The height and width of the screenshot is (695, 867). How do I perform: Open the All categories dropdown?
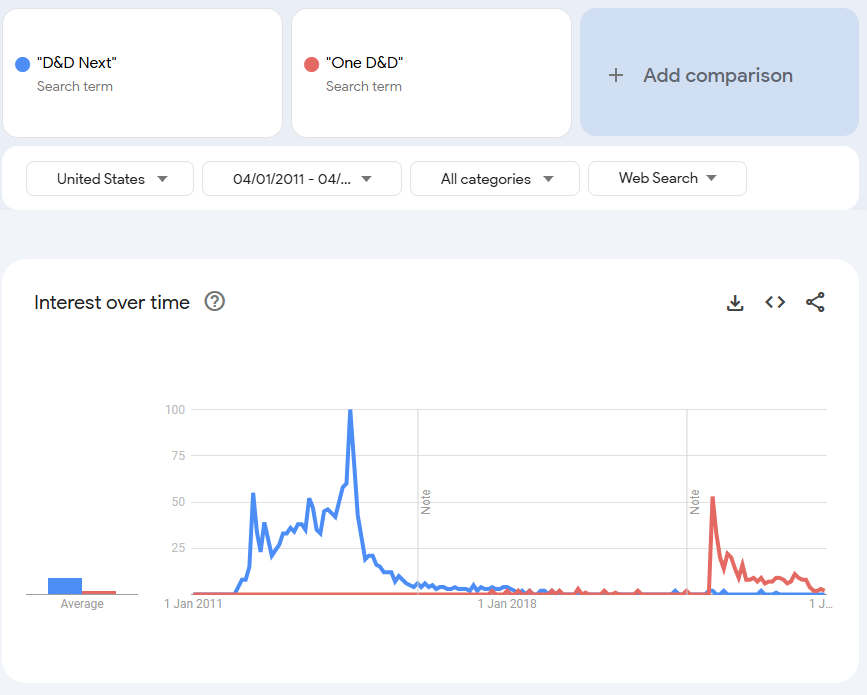pyautogui.click(x=495, y=179)
